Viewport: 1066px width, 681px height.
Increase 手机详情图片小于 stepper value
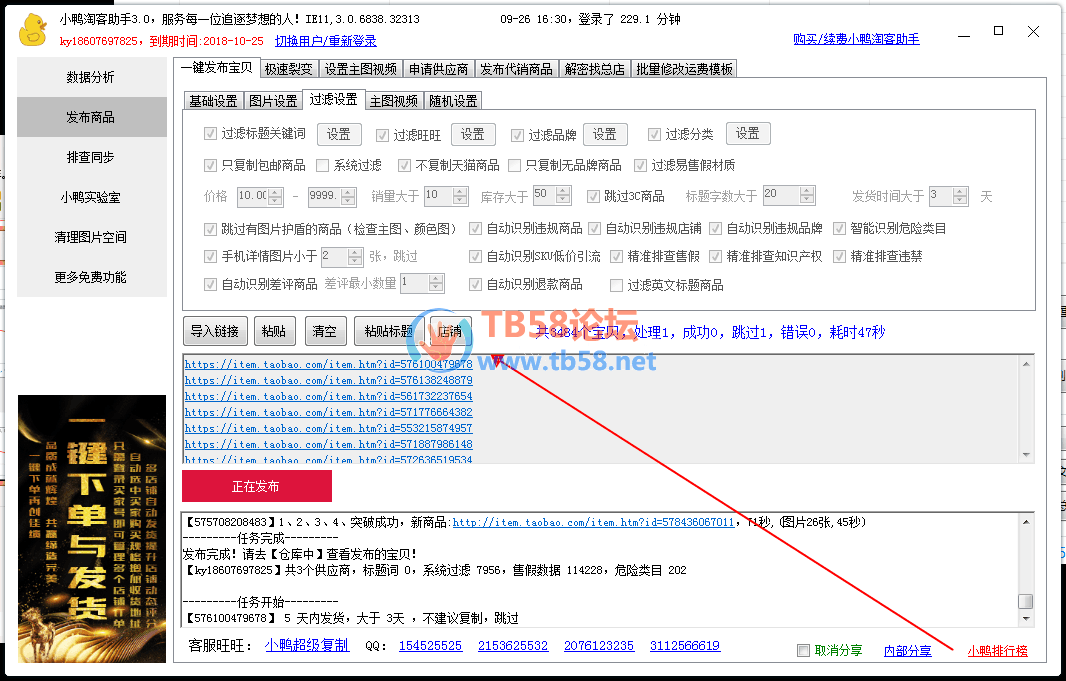point(356,251)
